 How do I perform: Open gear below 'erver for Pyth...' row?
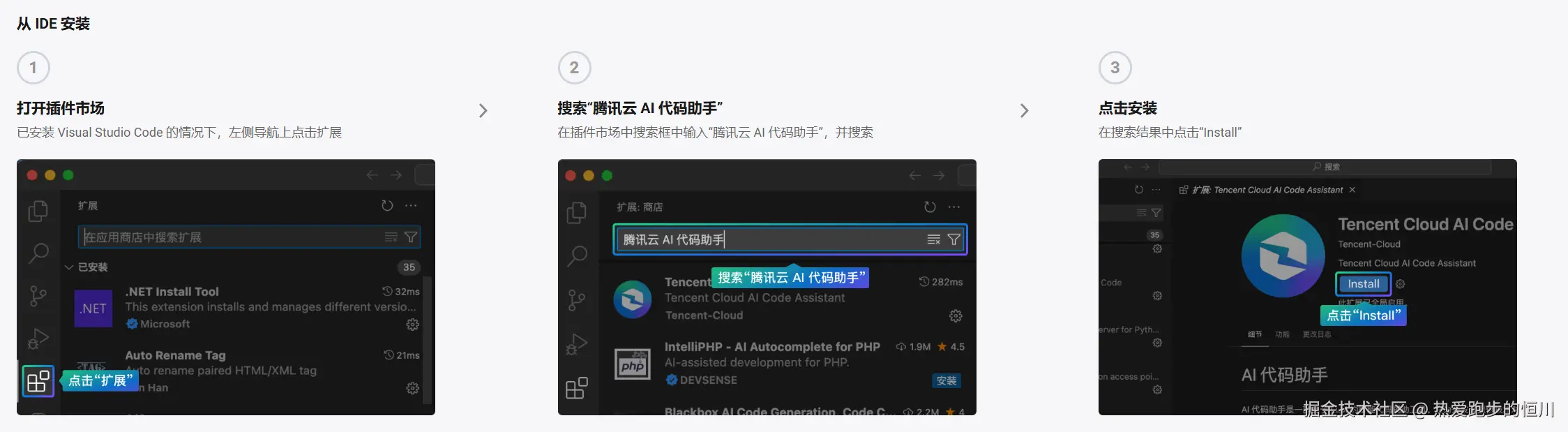click(1157, 343)
